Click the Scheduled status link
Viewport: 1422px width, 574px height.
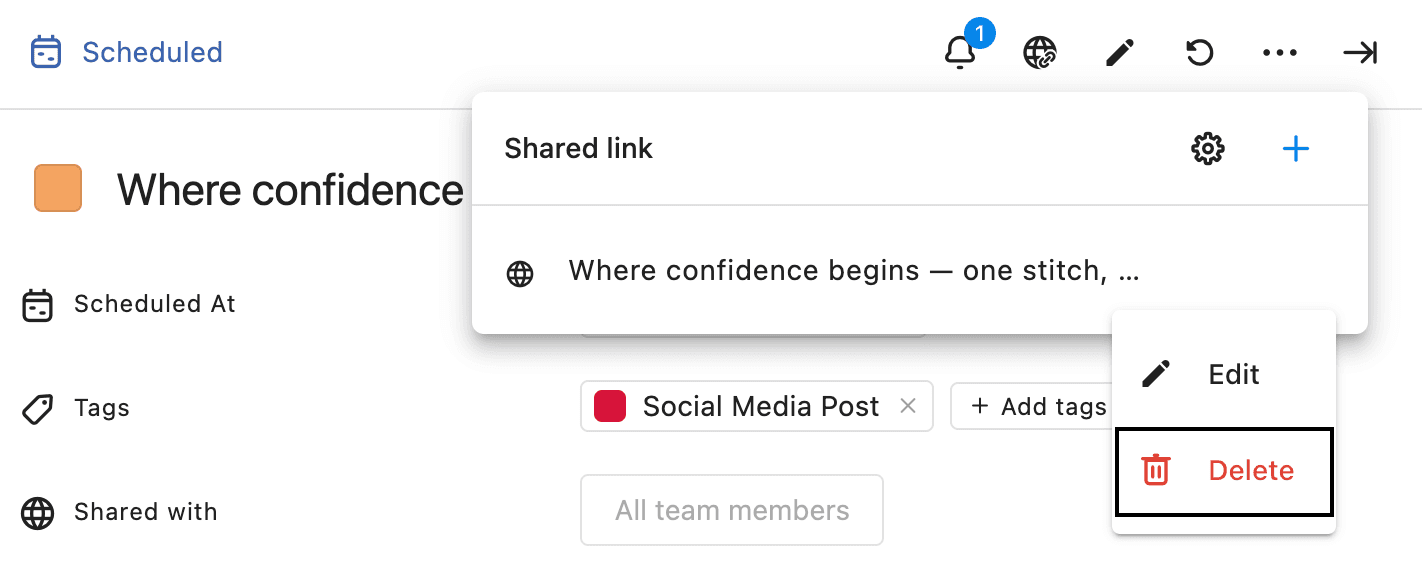(152, 52)
